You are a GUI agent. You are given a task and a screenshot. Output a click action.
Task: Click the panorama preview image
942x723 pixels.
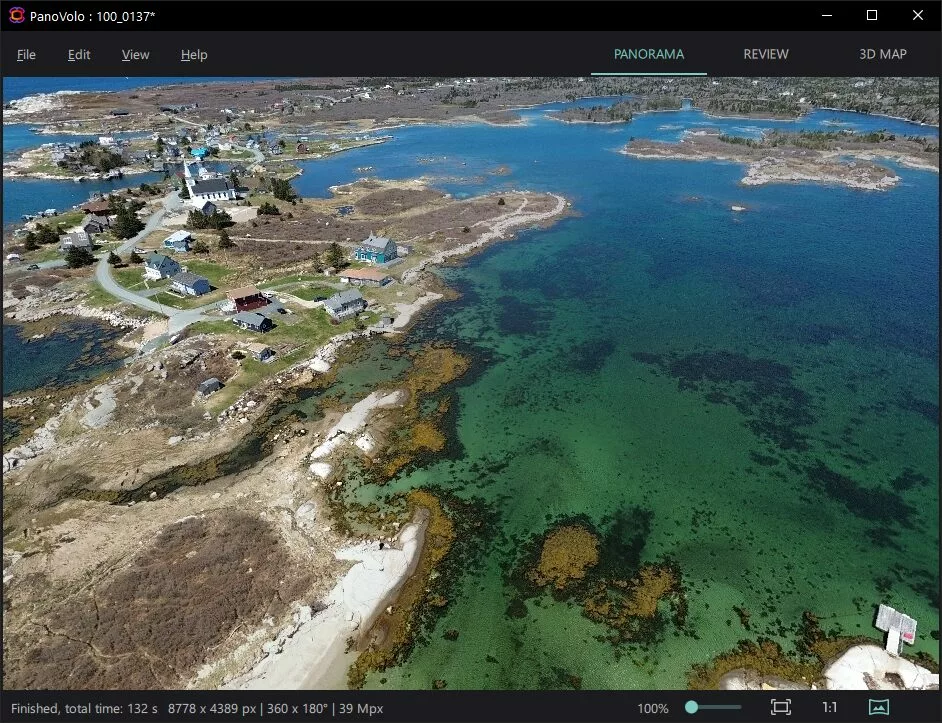point(470,383)
